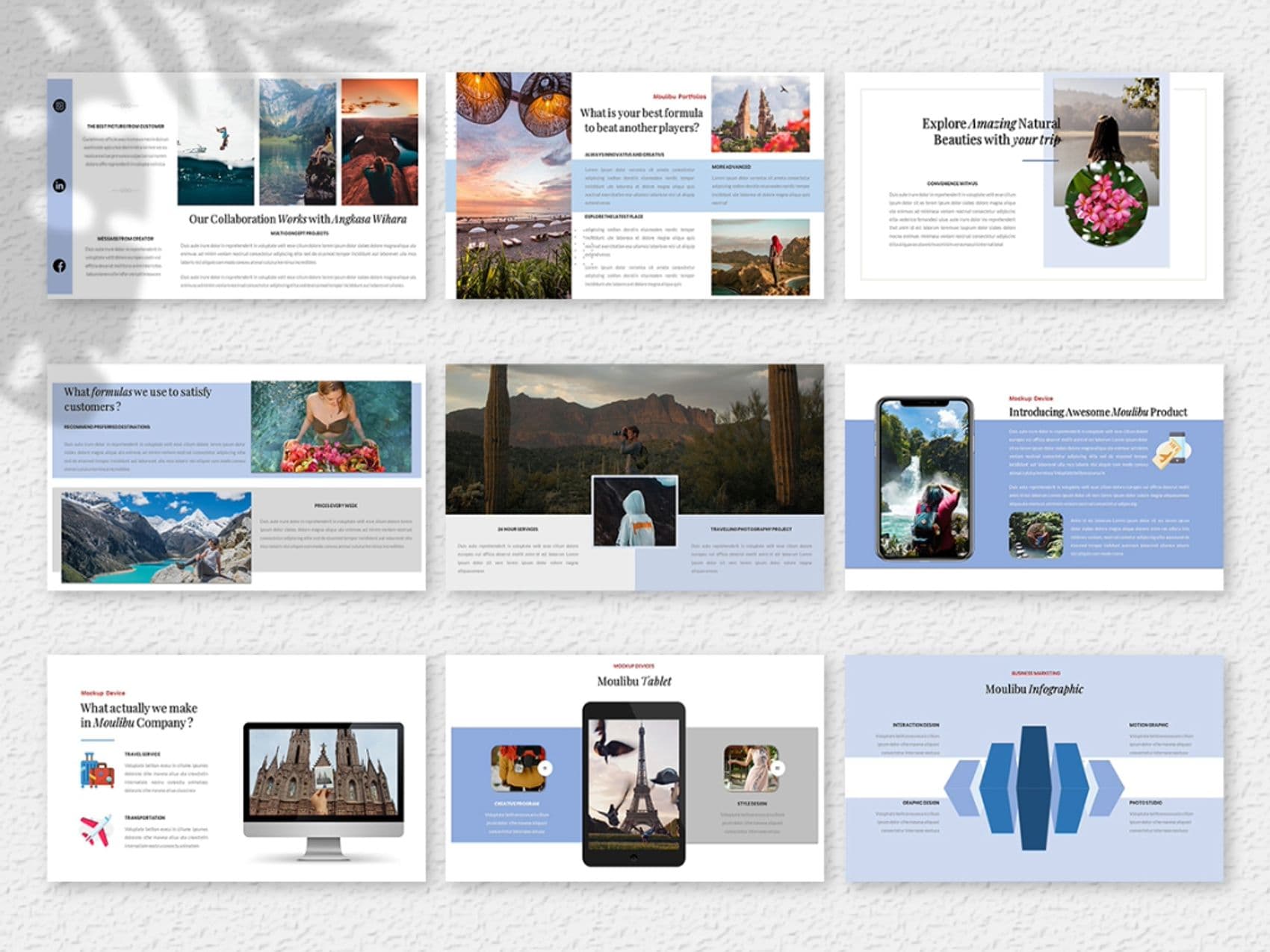This screenshot has width=1270, height=952.
Task: Click the suitcase Travel Service icon
Action: (97, 771)
